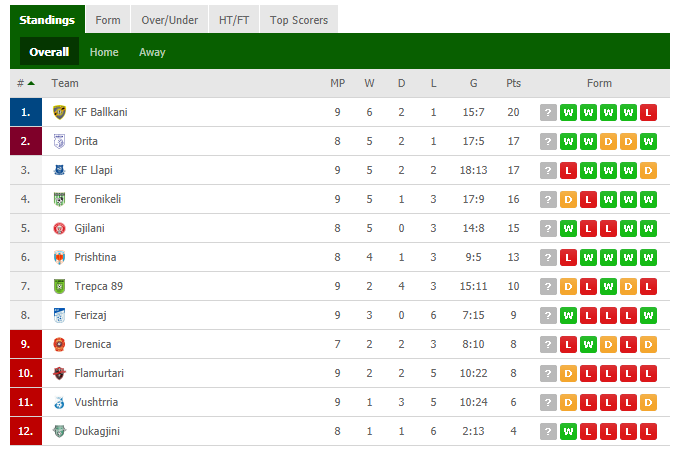Click the Dukagjini team logo

click(x=59, y=431)
